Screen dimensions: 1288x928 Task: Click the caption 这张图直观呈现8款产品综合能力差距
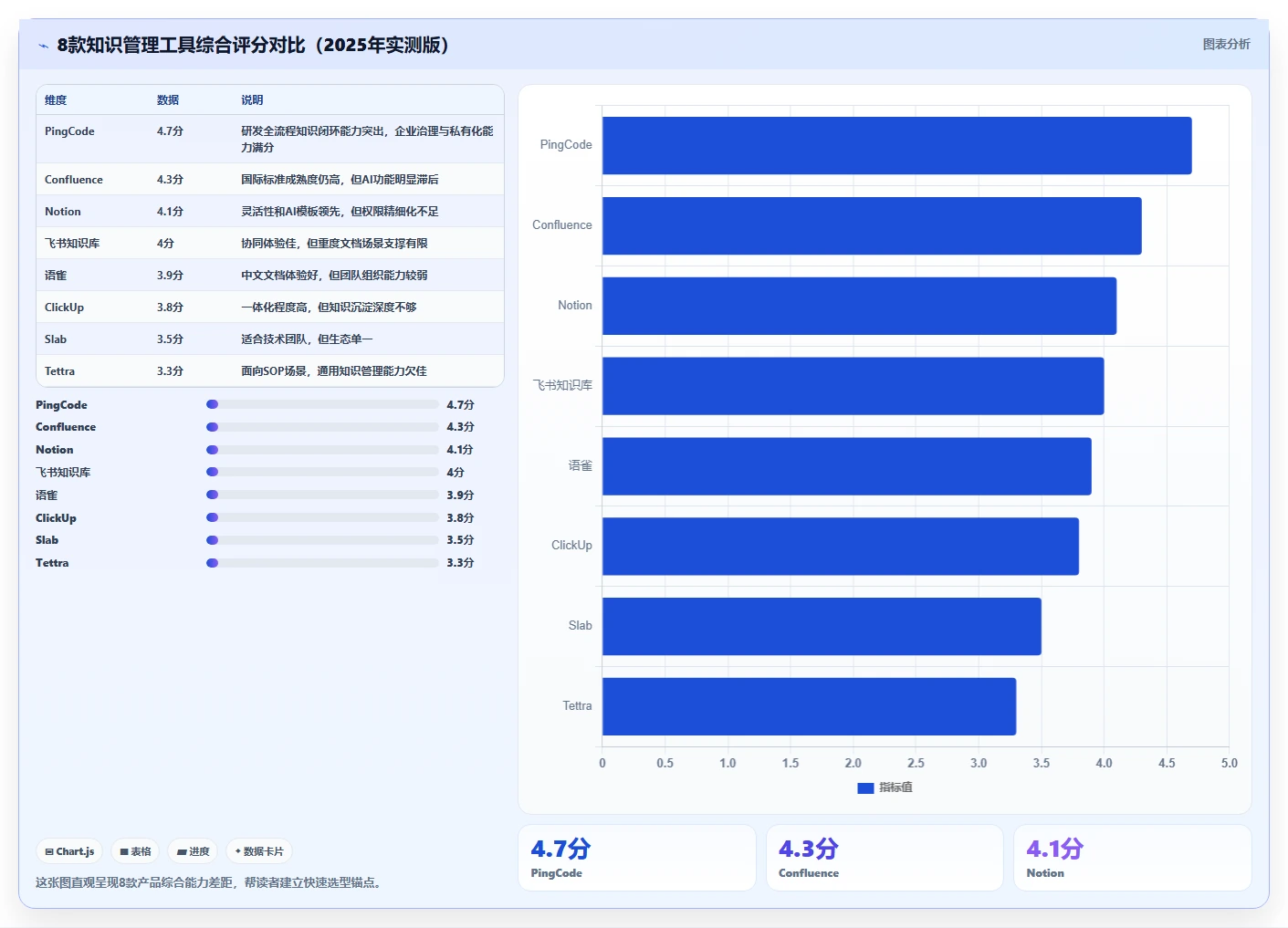(x=208, y=882)
